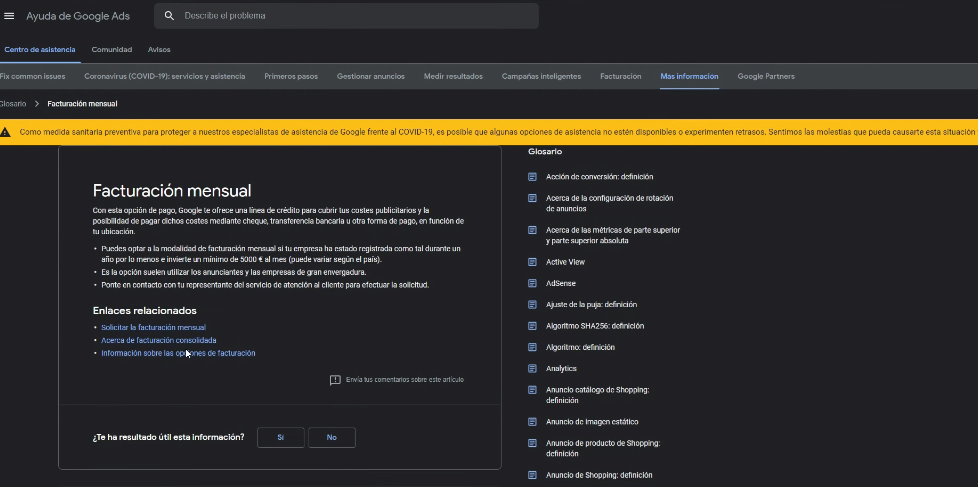This screenshot has width=978, height=487.
Task: Open the Primeros pasos menu
Action: click(x=291, y=76)
